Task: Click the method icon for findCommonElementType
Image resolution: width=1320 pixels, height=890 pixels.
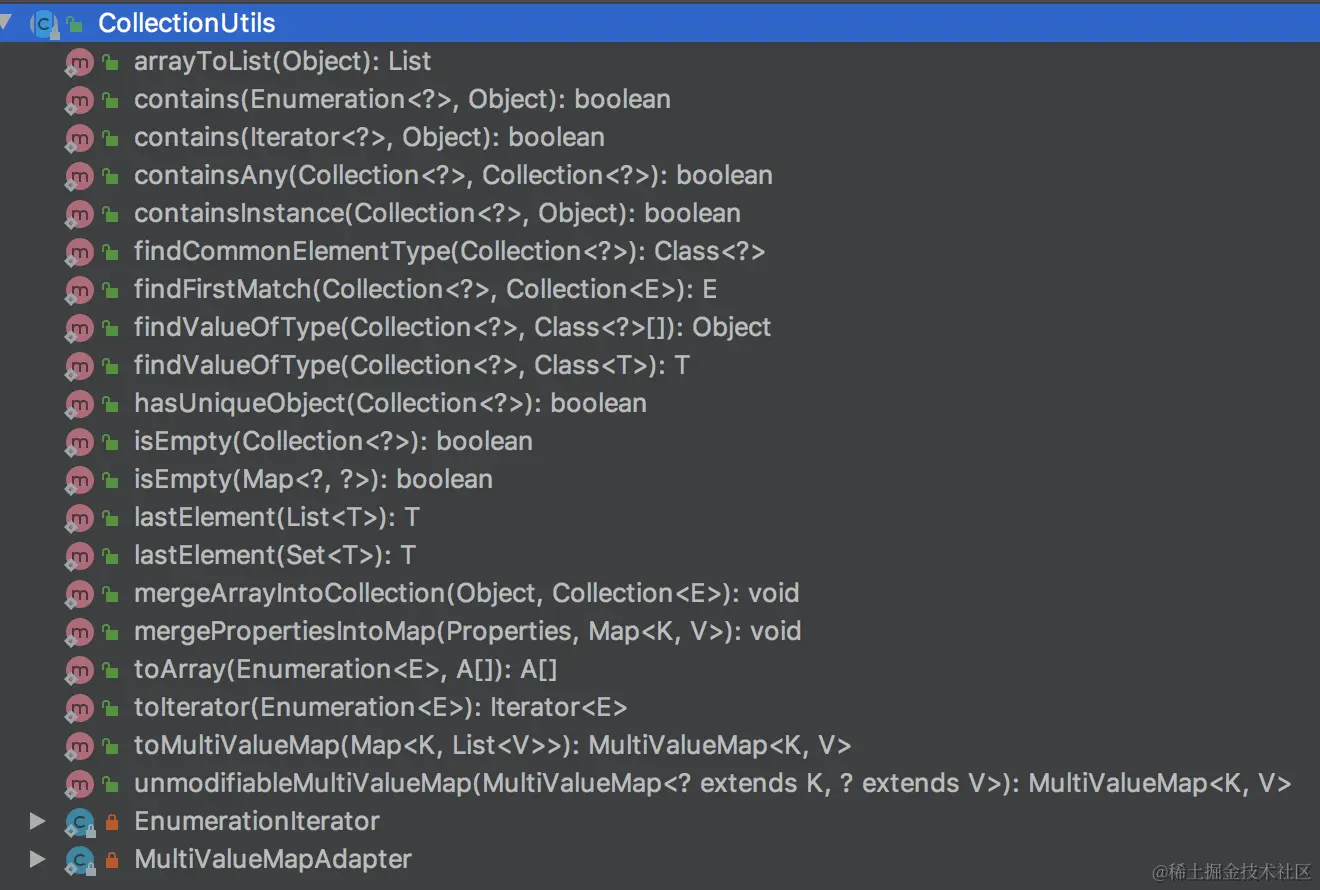Action: [x=79, y=252]
